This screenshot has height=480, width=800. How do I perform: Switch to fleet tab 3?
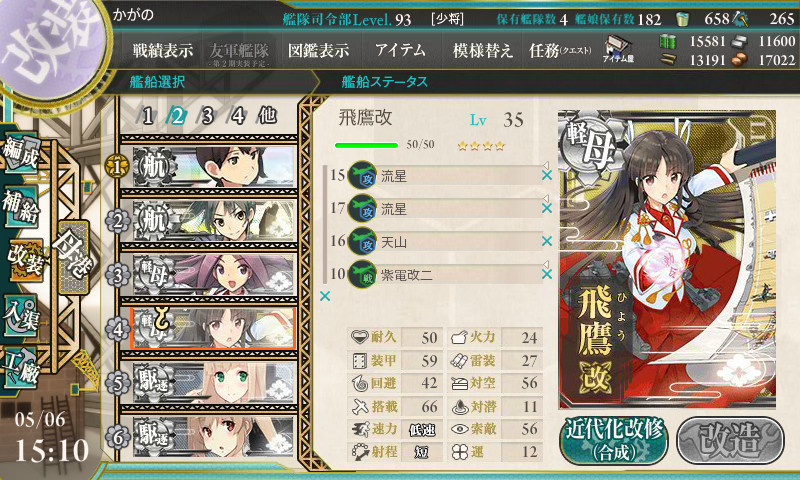coord(207,116)
